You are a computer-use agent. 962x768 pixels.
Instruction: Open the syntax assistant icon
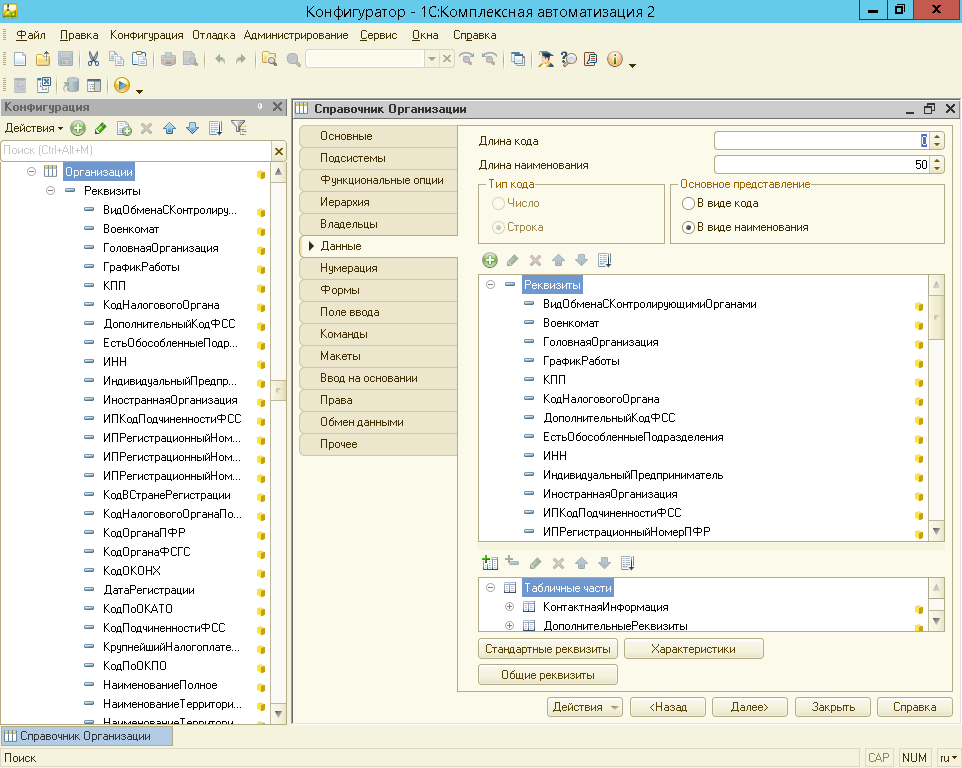click(x=545, y=59)
